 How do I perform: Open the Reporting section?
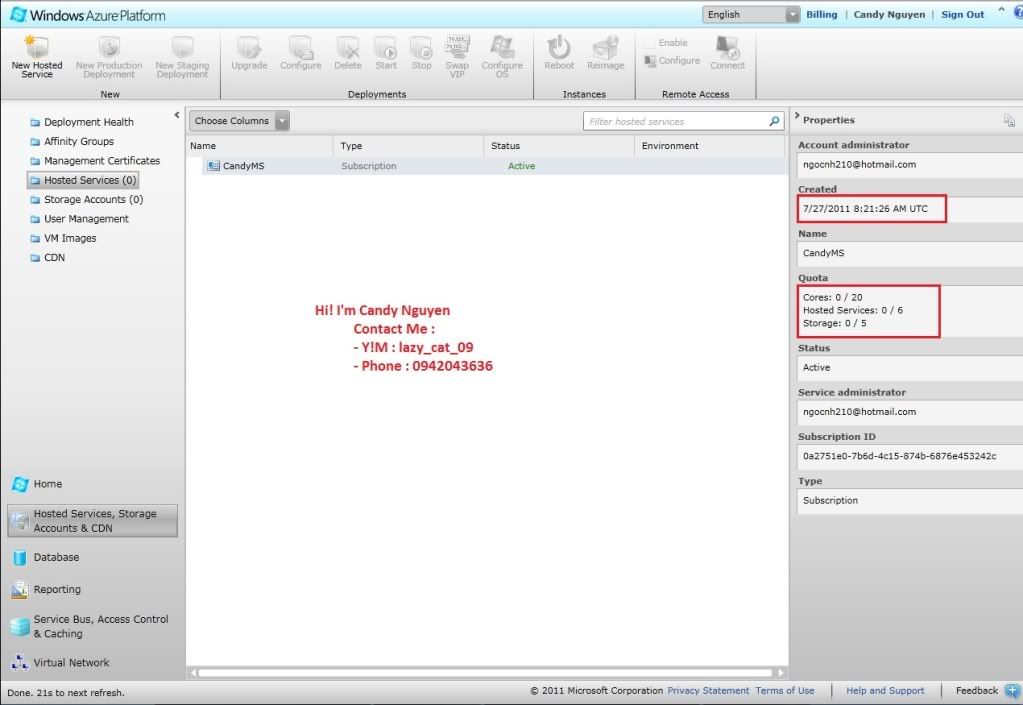coord(46,590)
